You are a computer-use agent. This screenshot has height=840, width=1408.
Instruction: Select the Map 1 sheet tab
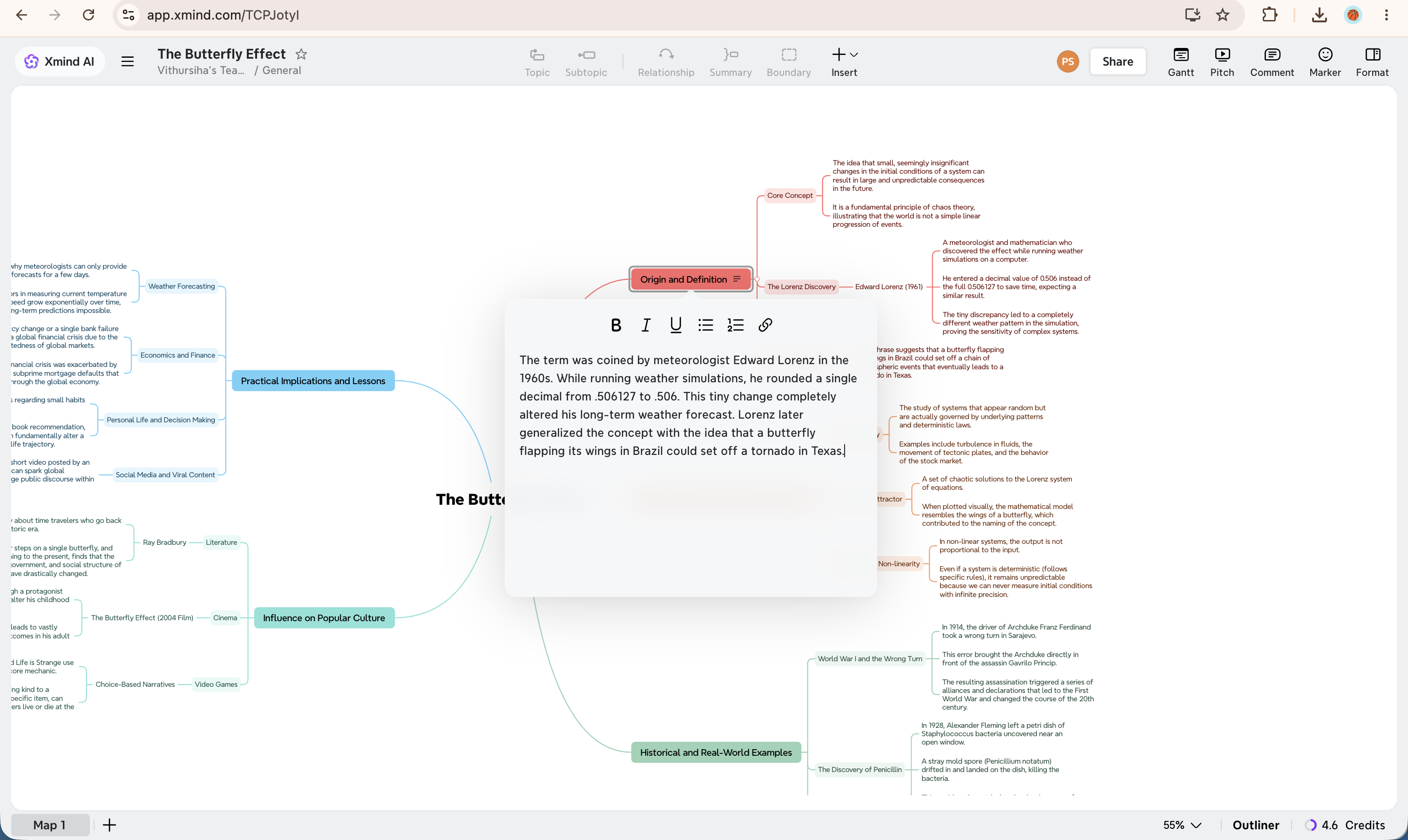(50, 825)
